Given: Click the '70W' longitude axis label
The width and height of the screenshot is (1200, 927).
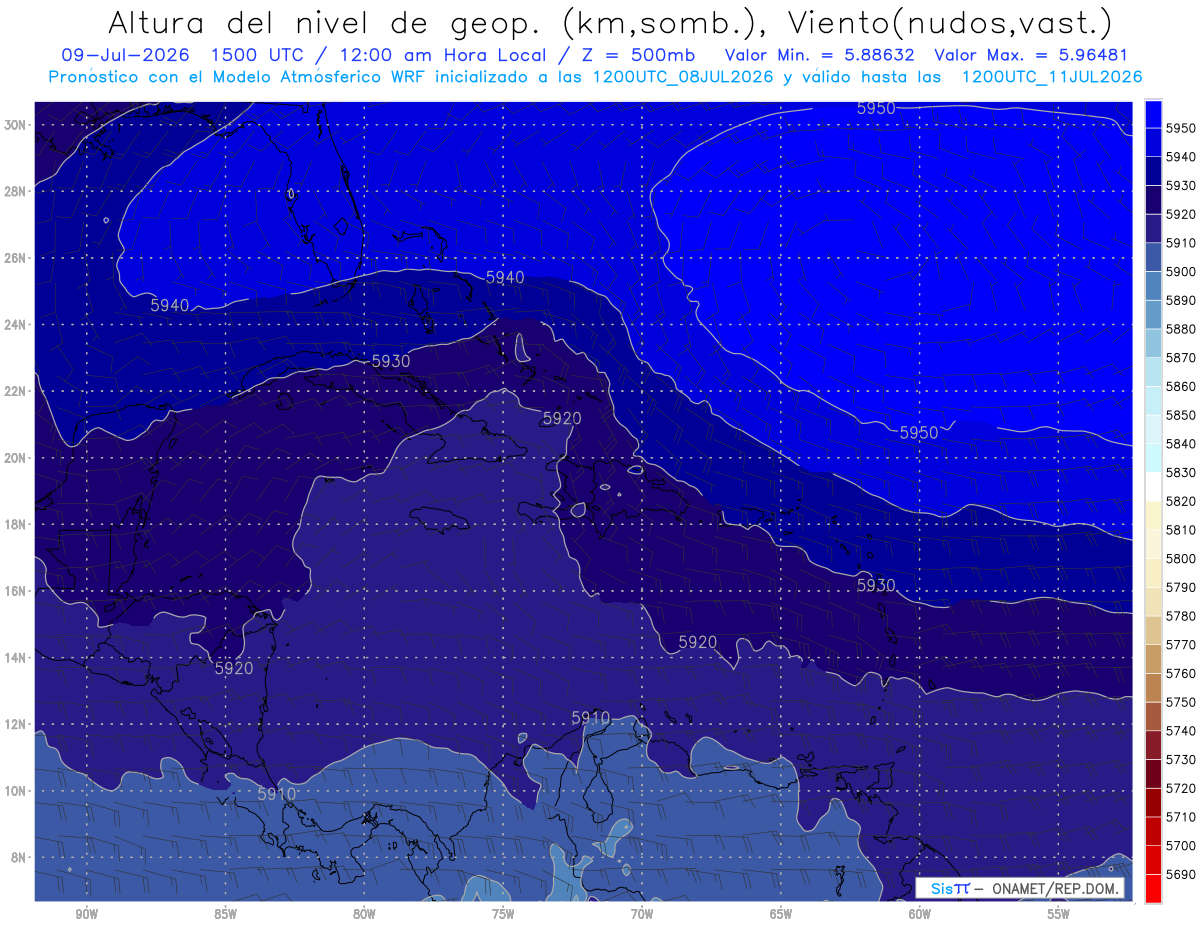Looking at the screenshot, I should [642, 914].
